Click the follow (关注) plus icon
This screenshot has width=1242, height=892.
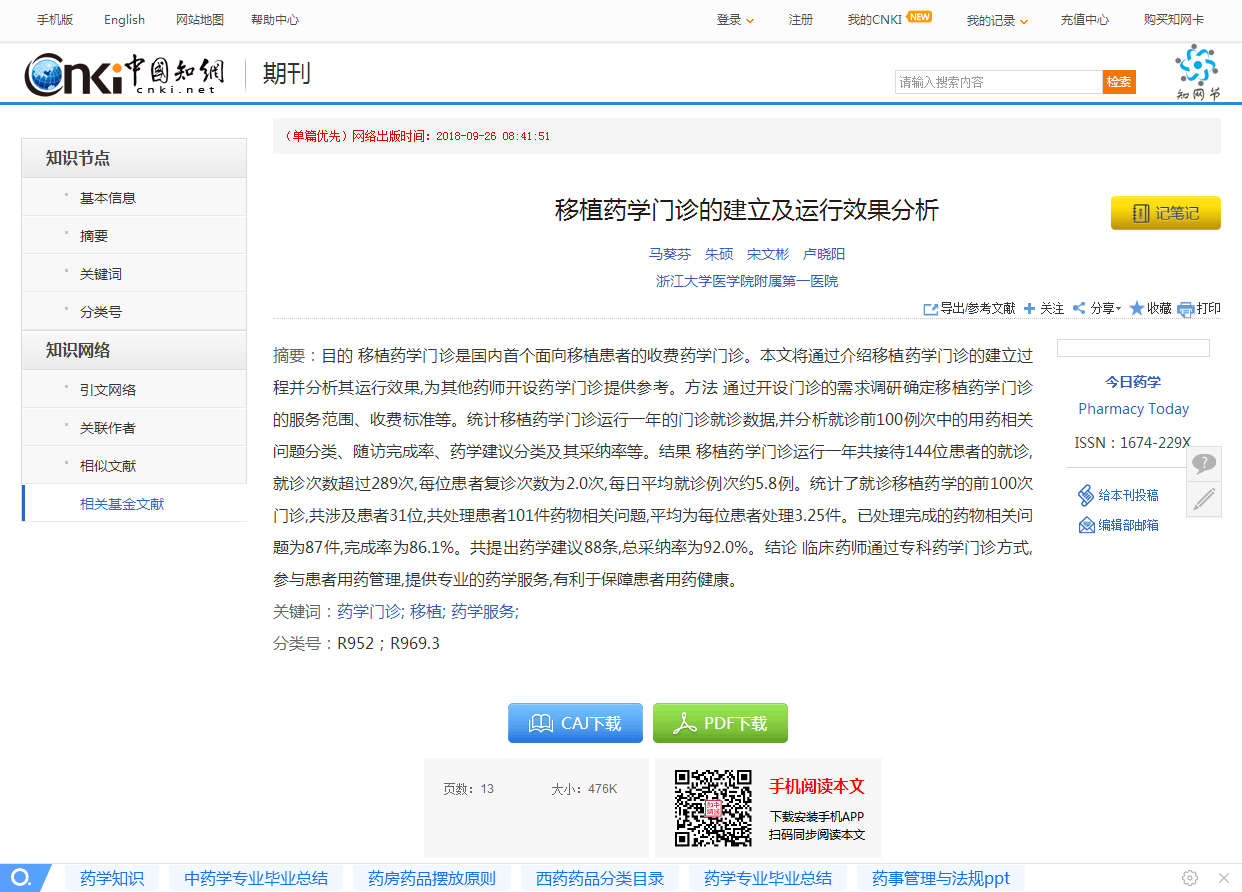(x=1029, y=309)
